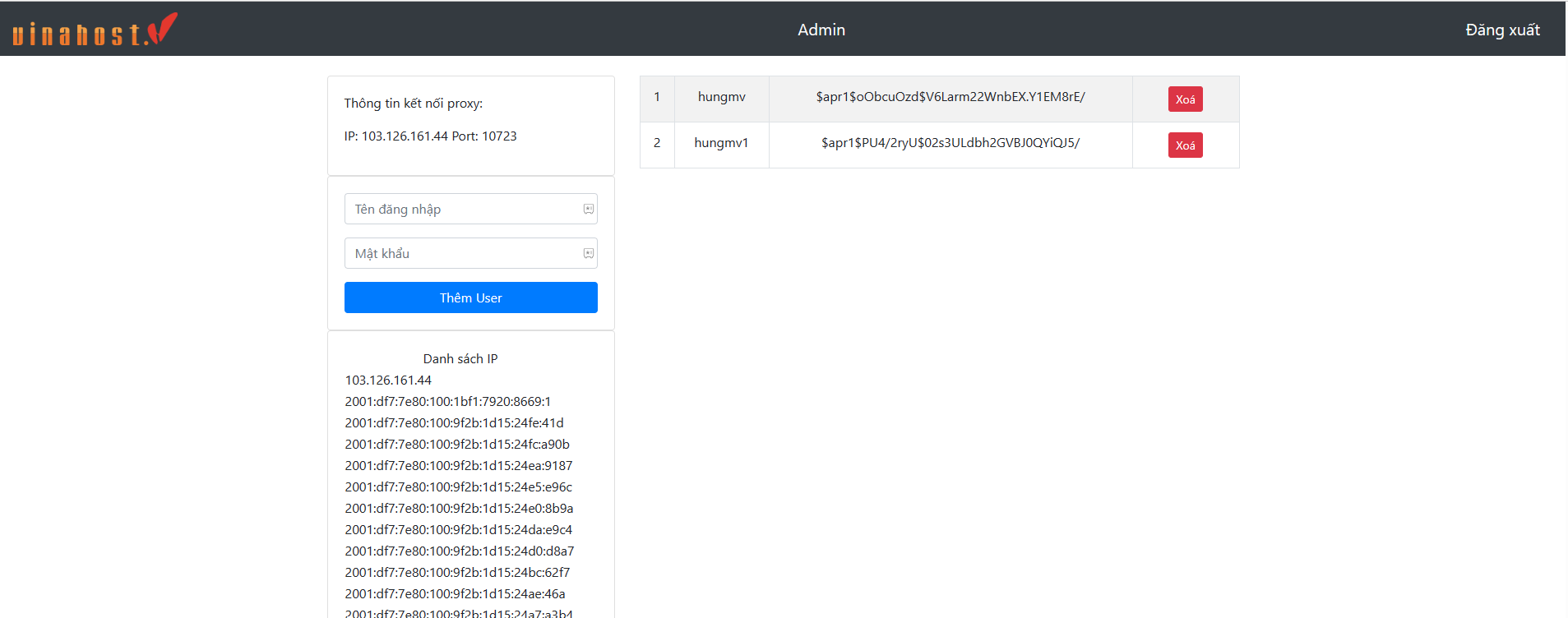1568x618 pixels.
Task: Click the autofill icon in Tên đăng nhập field
Action: click(589, 210)
